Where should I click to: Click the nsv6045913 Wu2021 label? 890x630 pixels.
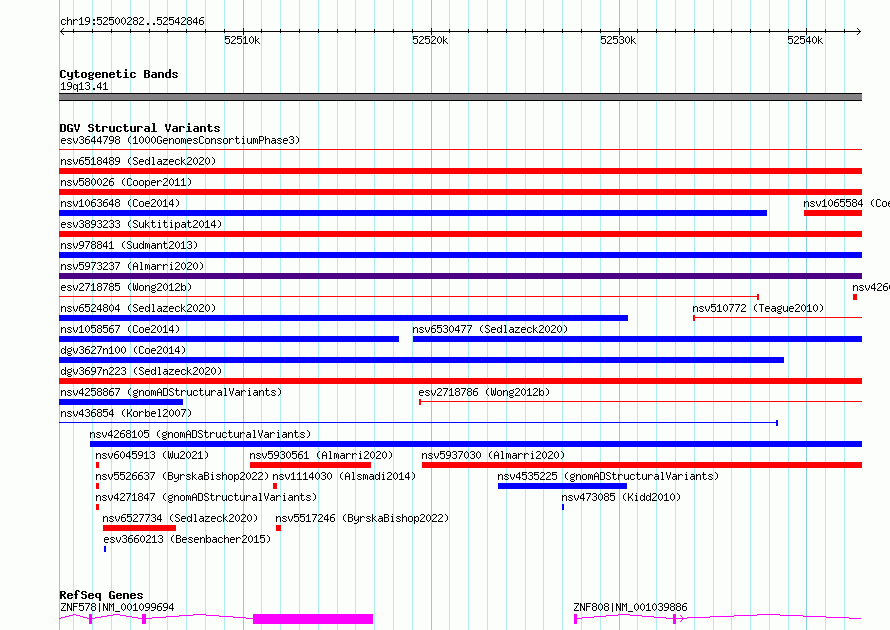[x=152, y=455]
